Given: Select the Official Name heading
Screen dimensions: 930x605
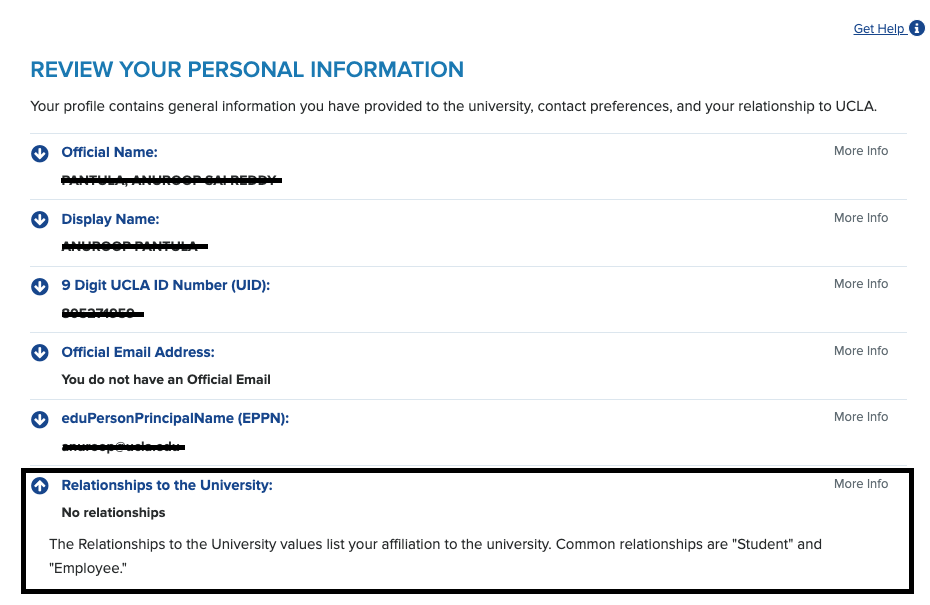Looking at the screenshot, I should [110, 152].
